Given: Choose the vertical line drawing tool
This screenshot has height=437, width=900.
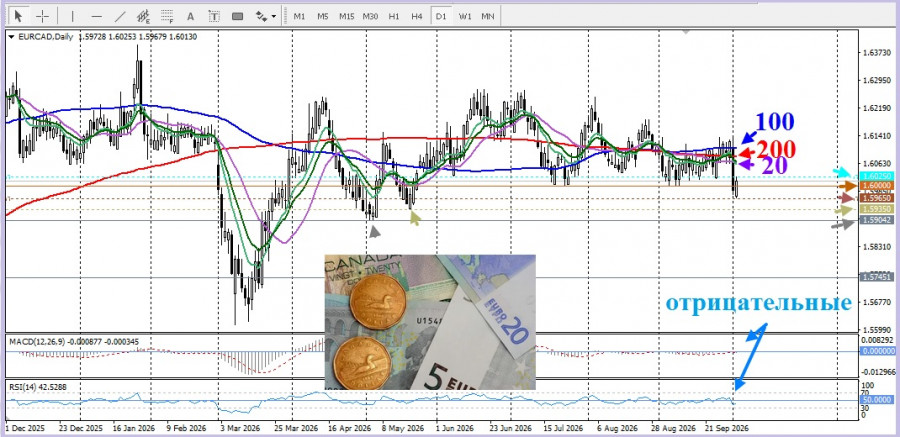Looking at the screenshot, I should (x=72, y=16).
